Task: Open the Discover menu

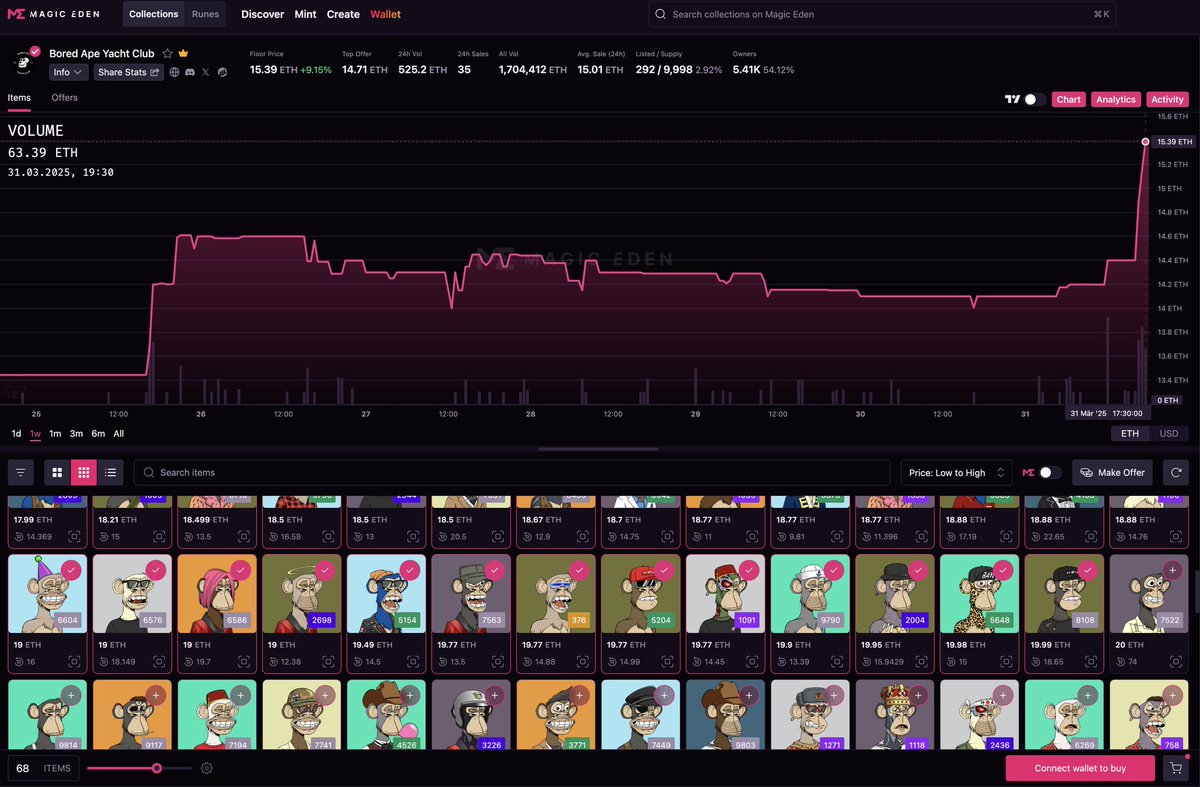Action: click(x=263, y=14)
